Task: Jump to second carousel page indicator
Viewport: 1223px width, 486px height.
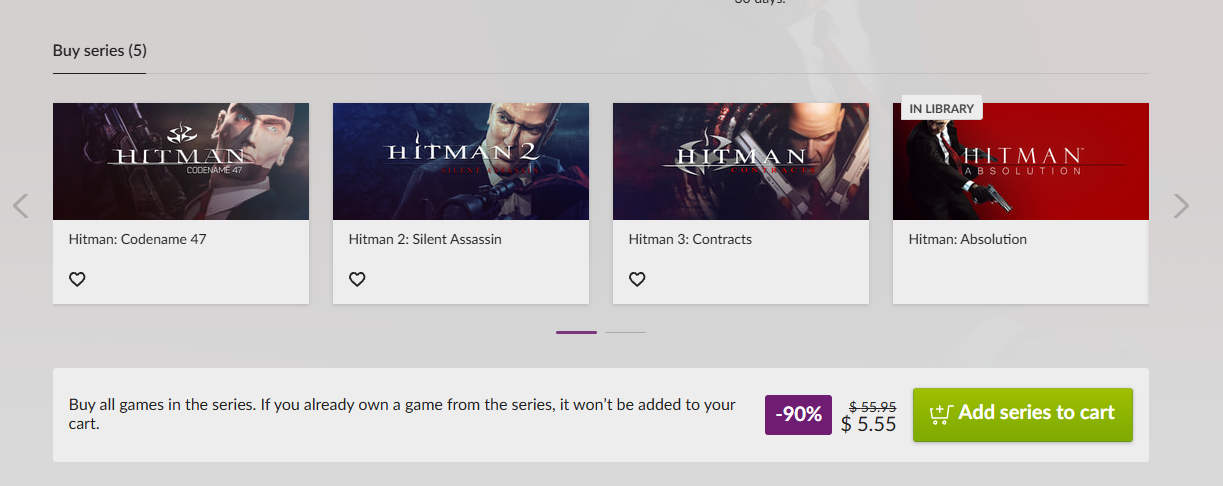Action: point(625,332)
